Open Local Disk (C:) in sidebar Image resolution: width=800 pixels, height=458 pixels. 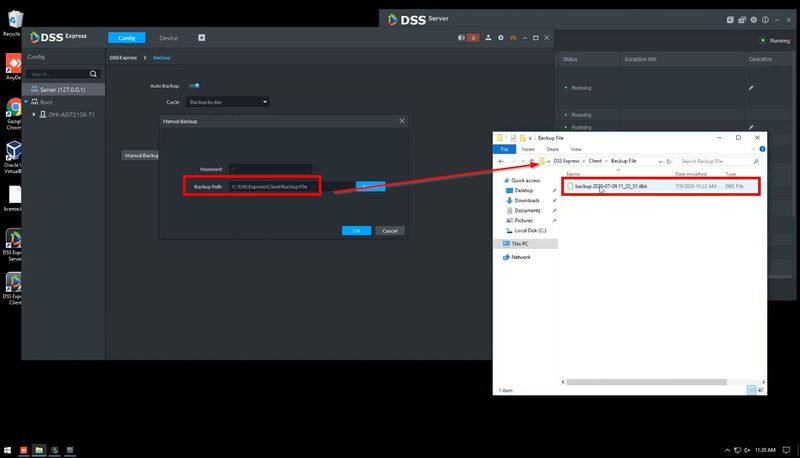(x=530, y=231)
